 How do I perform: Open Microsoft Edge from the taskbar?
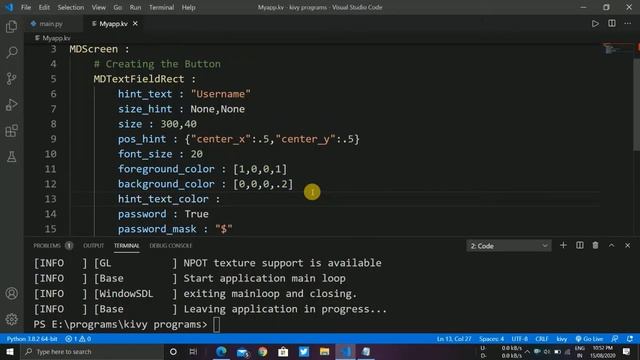coord(221,351)
